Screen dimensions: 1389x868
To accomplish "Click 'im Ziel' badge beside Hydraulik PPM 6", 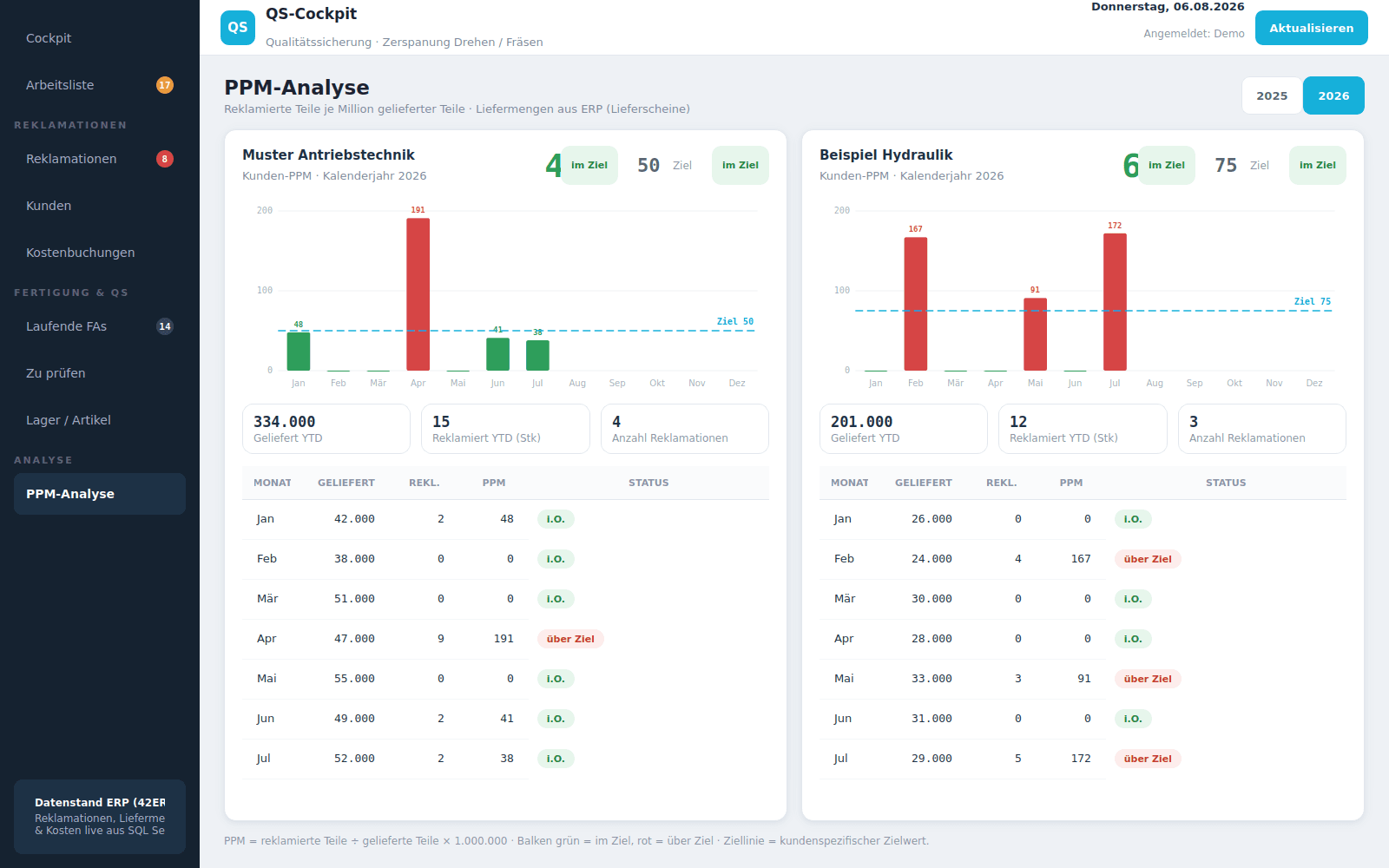I will click(x=1167, y=165).
